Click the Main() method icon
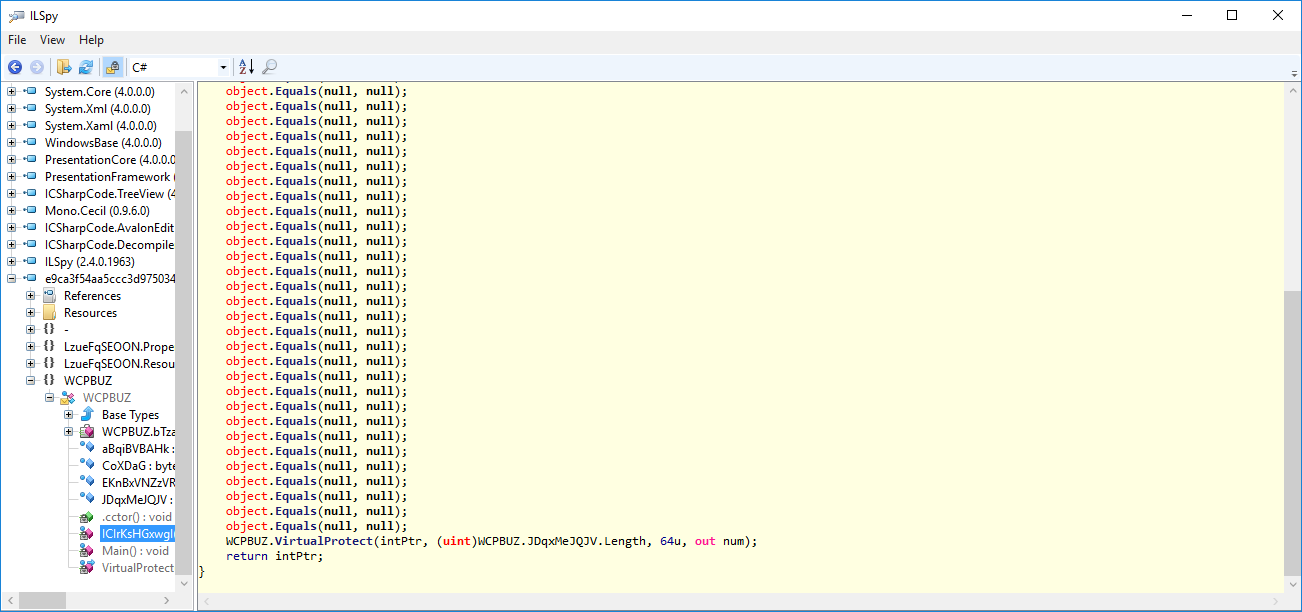The height and width of the screenshot is (612, 1302). [87, 551]
